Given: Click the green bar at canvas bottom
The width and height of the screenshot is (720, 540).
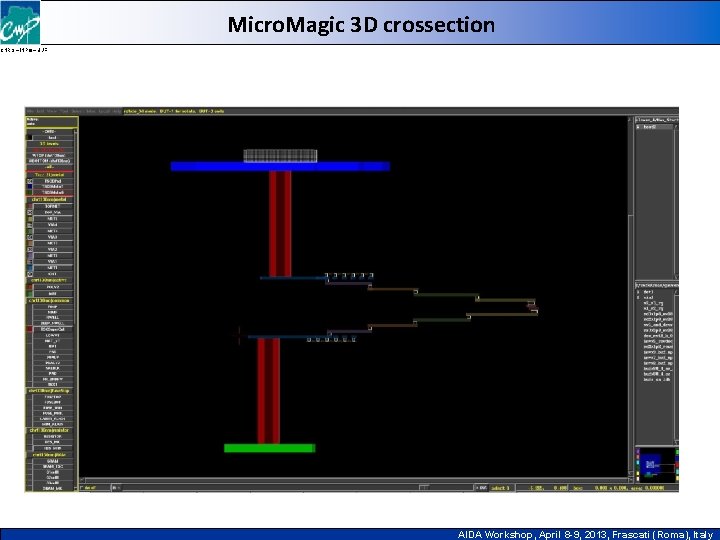Looking at the screenshot, I should pyautogui.click(x=270, y=448).
